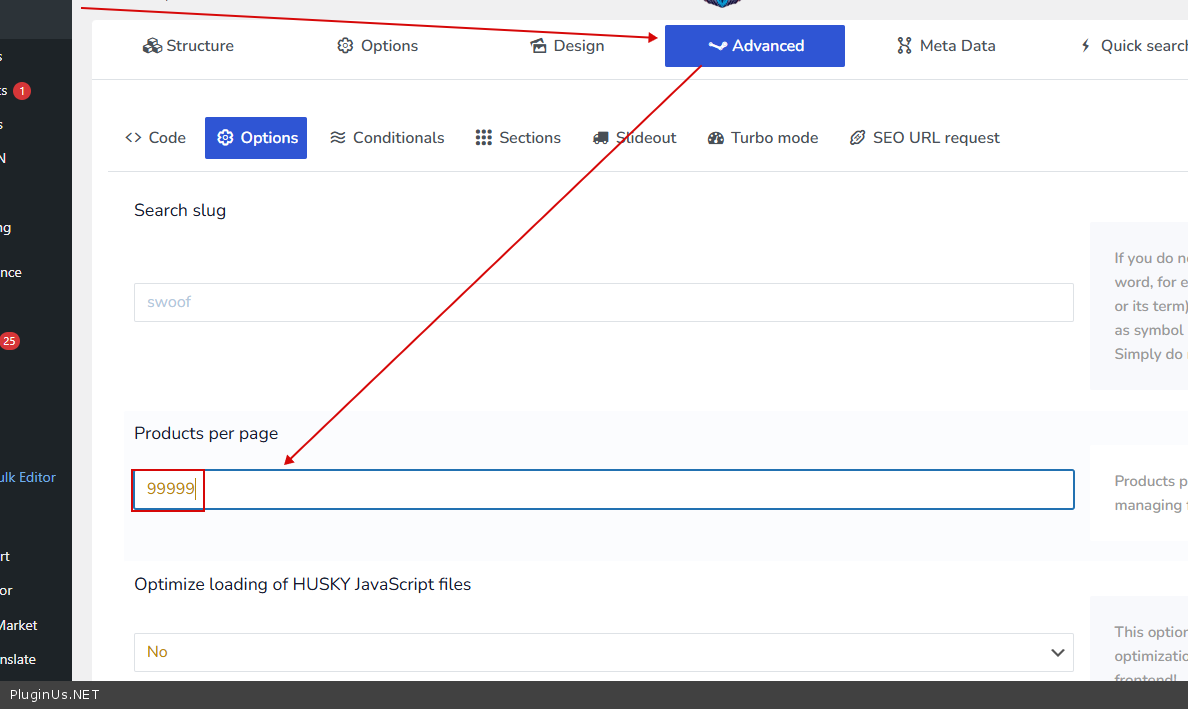The image size is (1188, 709).
Task: Click the Code angle-brackets icon
Action: tap(133, 138)
